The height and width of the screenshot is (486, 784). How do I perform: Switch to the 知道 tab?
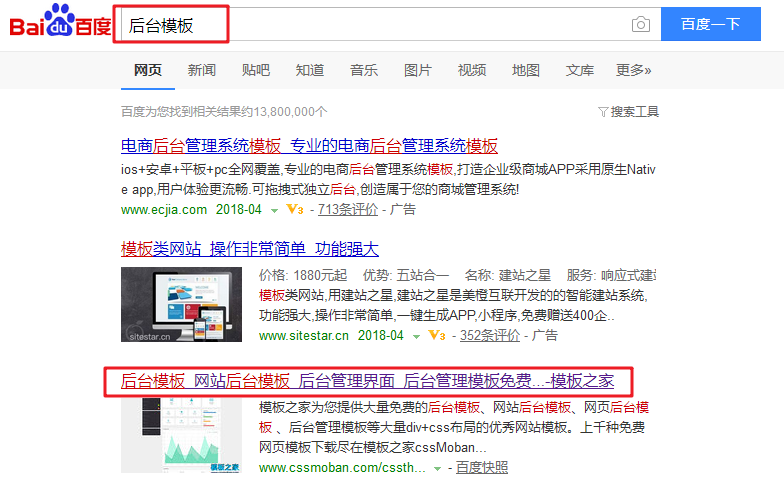coord(310,70)
